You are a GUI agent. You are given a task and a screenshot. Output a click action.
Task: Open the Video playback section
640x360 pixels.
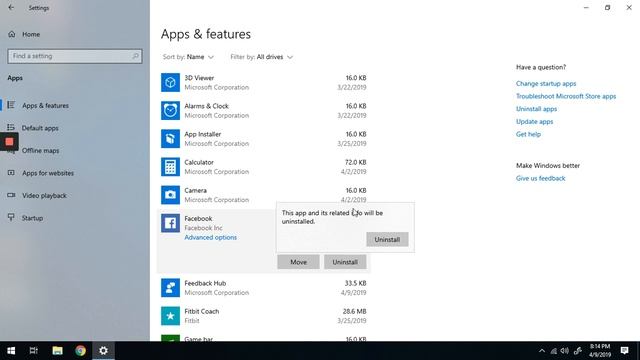click(x=44, y=196)
